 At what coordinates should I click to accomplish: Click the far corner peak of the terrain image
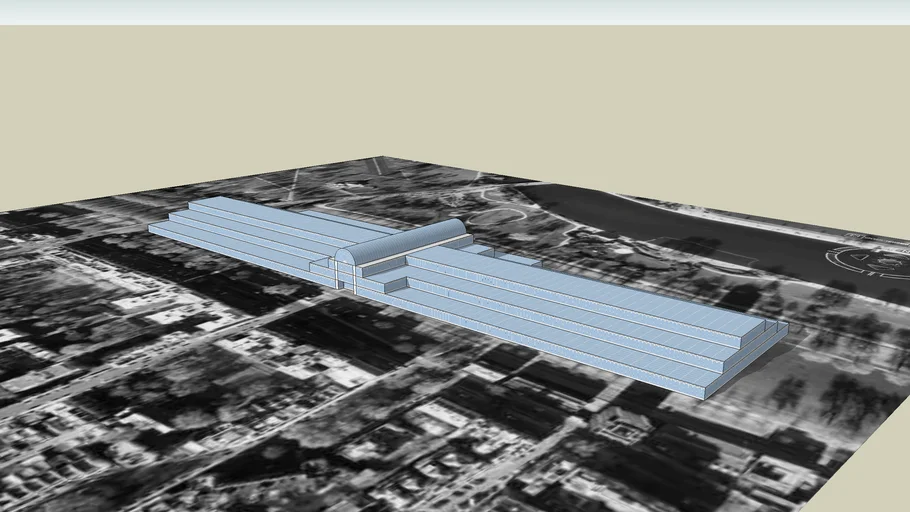click(x=377, y=160)
